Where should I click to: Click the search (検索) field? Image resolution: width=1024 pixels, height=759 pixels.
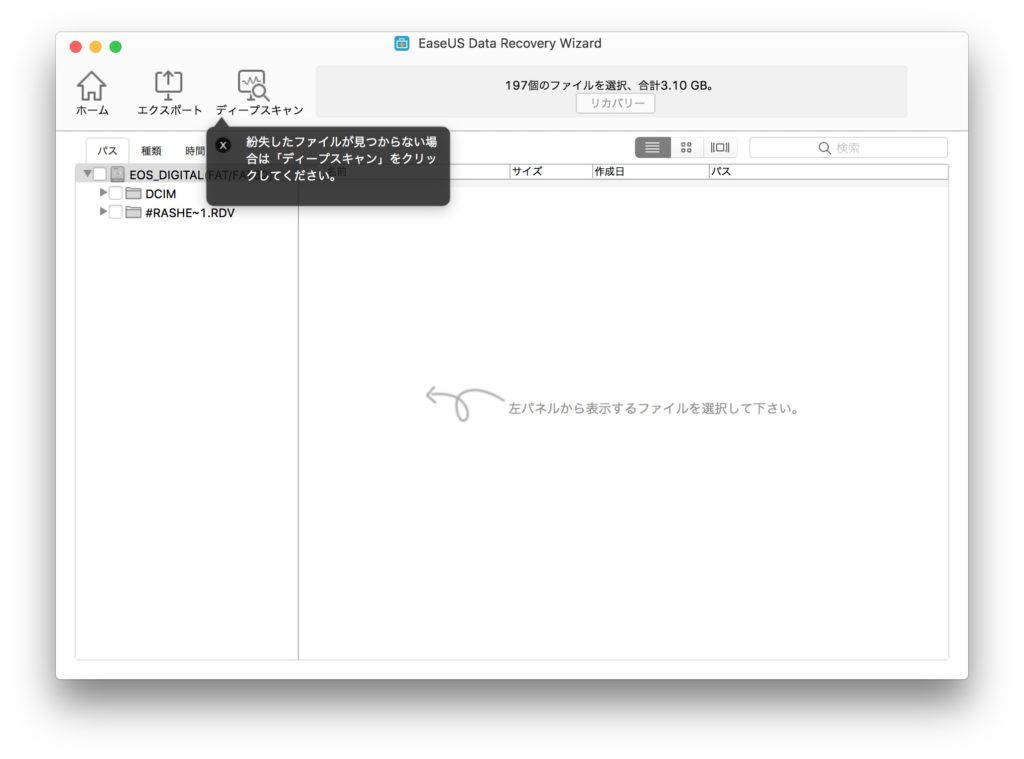click(x=848, y=148)
